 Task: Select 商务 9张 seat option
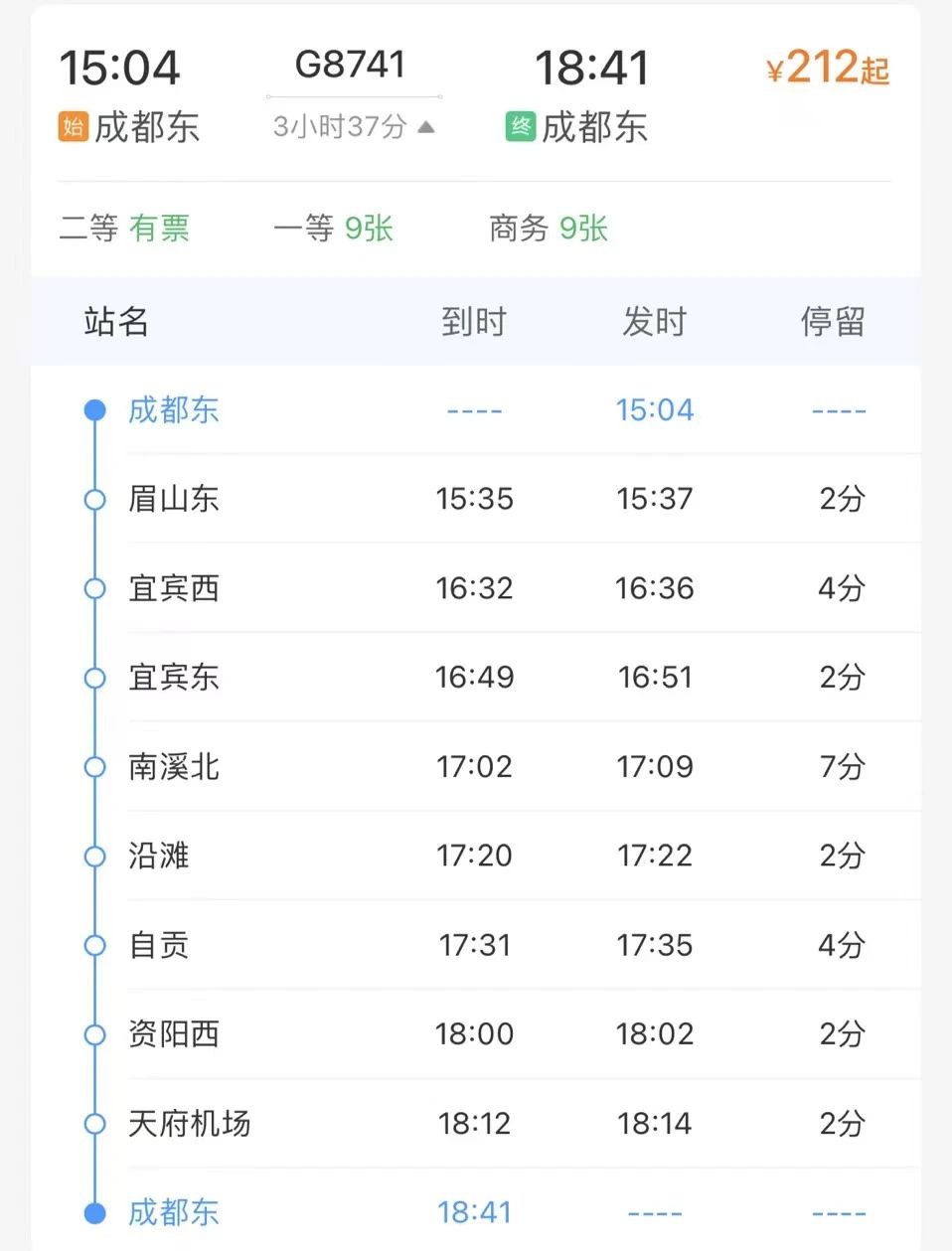pos(549,229)
